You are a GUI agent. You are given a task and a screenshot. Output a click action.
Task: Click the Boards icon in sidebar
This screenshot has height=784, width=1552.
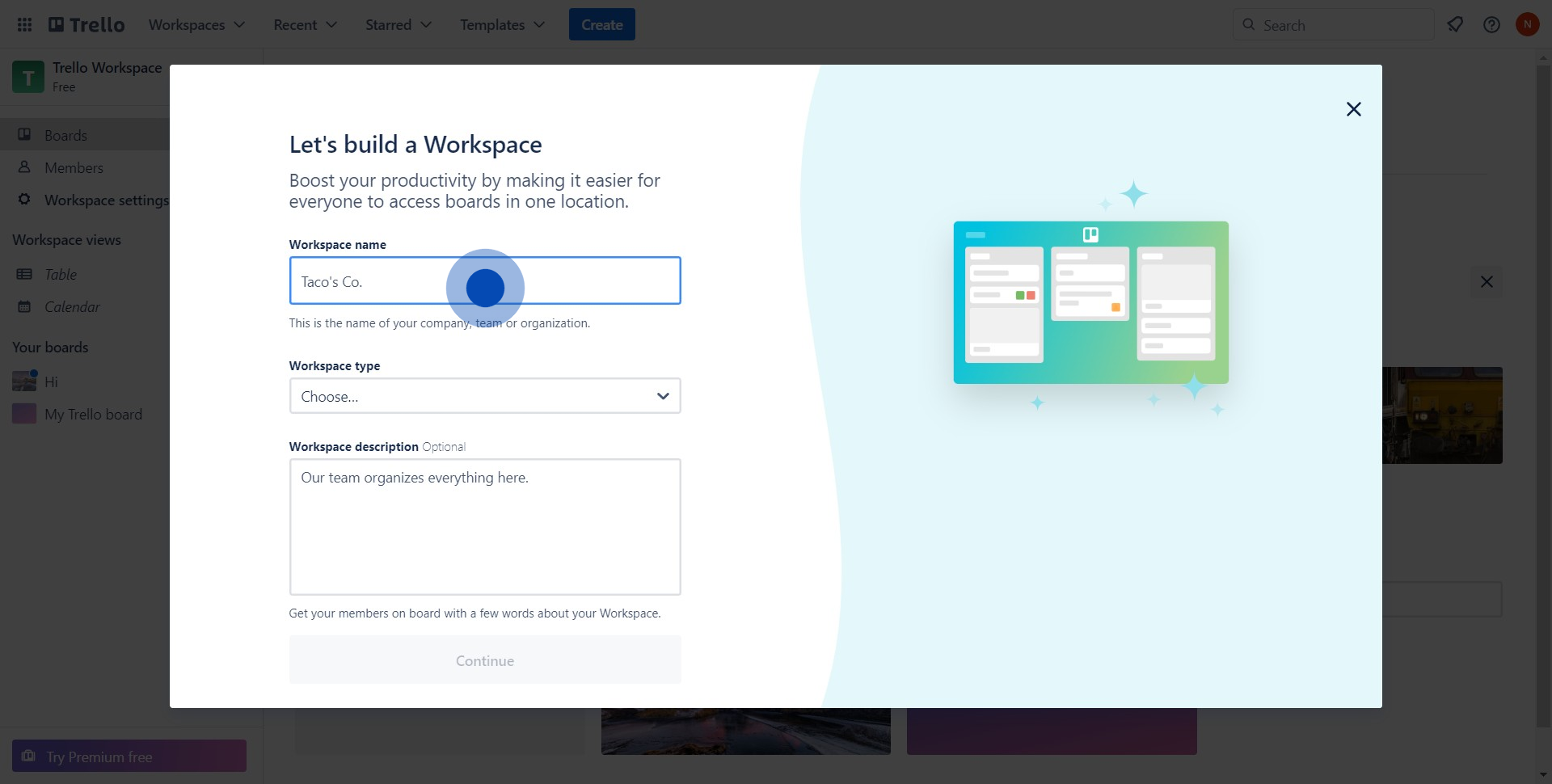pos(24,134)
